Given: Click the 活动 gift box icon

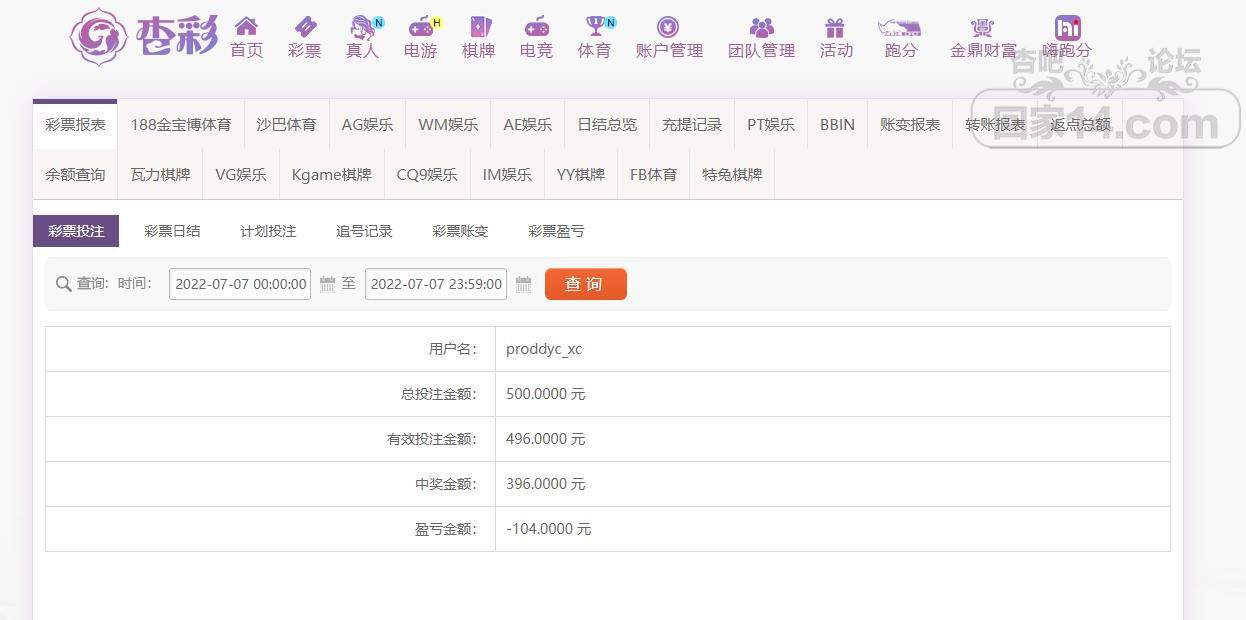Looking at the screenshot, I should (836, 27).
